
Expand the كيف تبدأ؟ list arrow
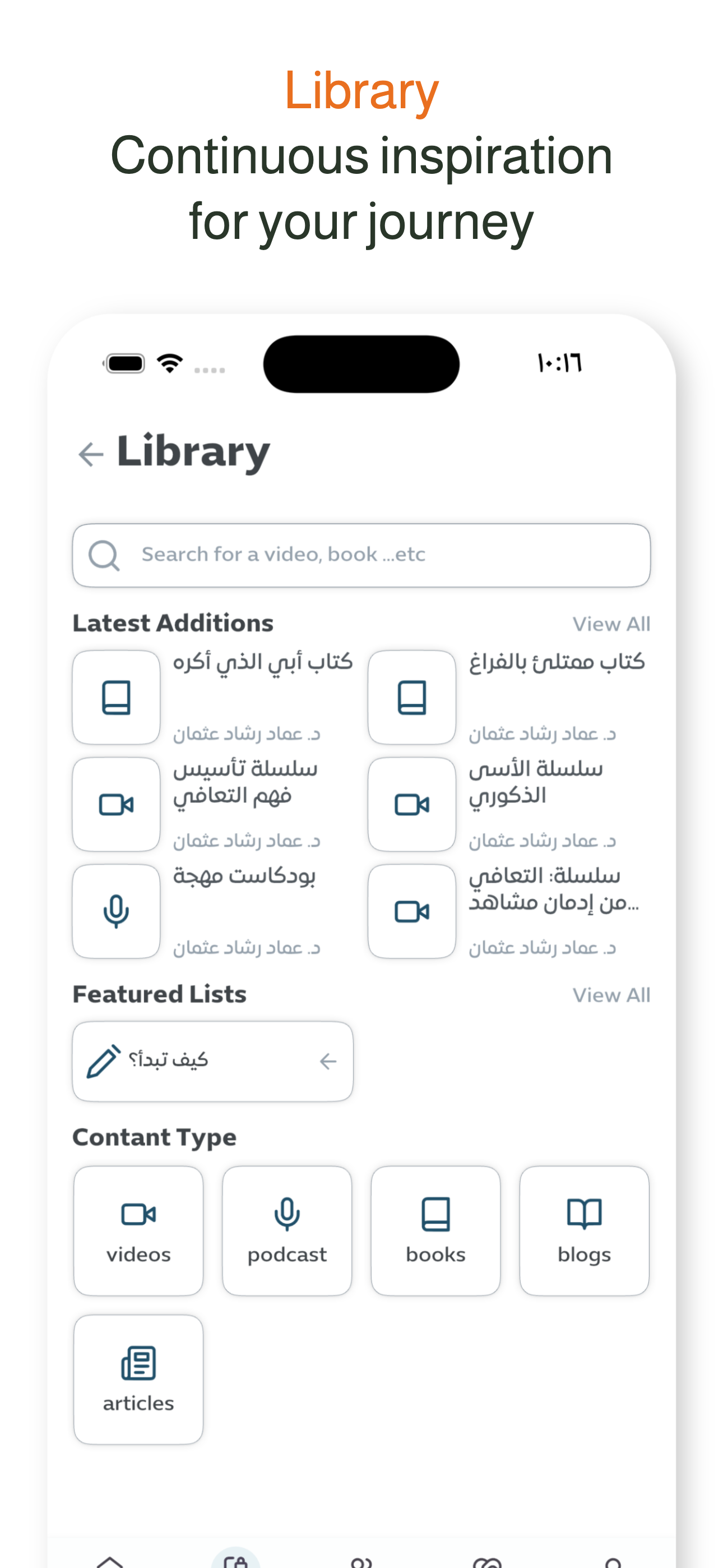[x=328, y=1061]
